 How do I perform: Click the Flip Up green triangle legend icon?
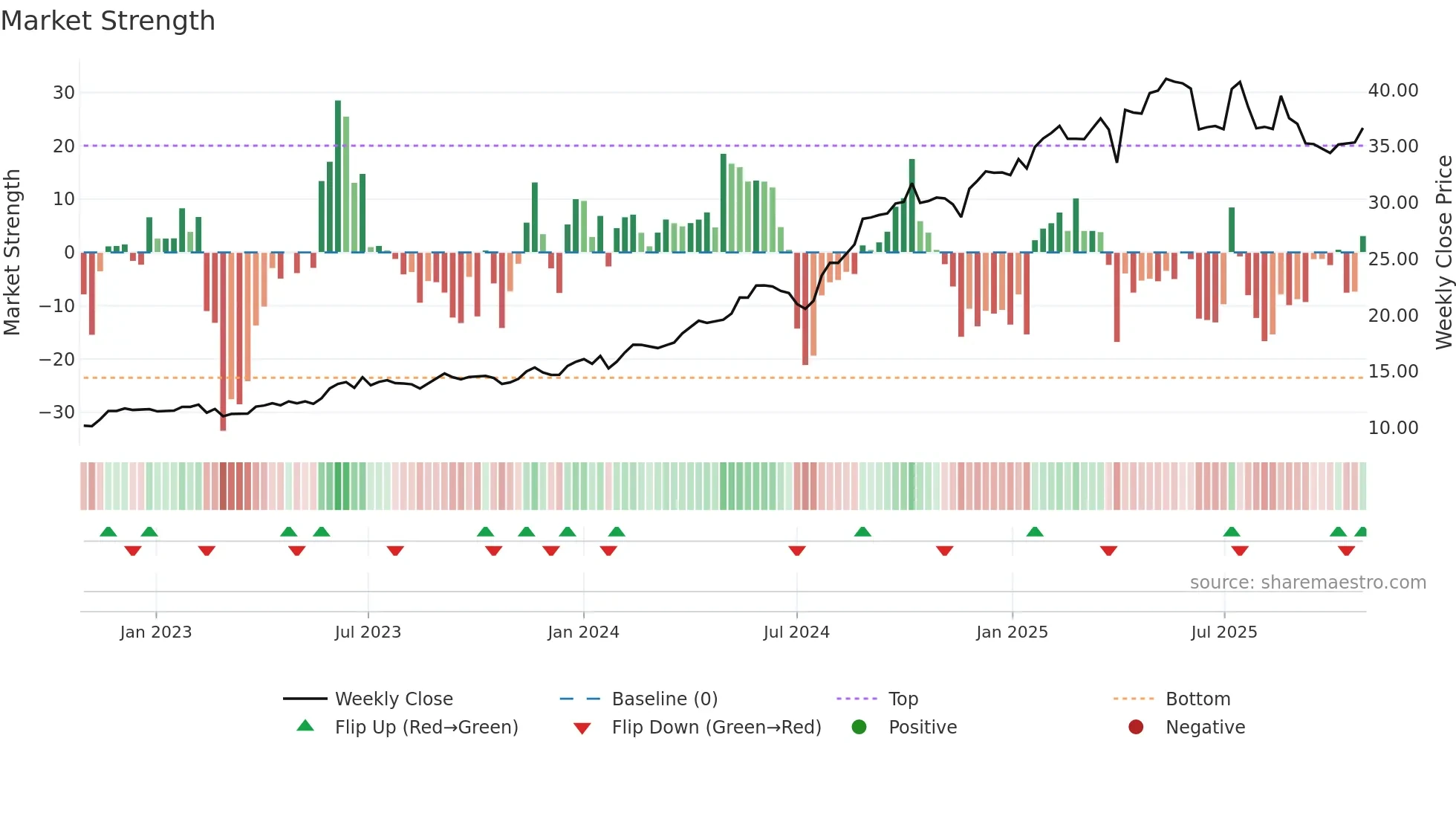click(x=305, y=726)
